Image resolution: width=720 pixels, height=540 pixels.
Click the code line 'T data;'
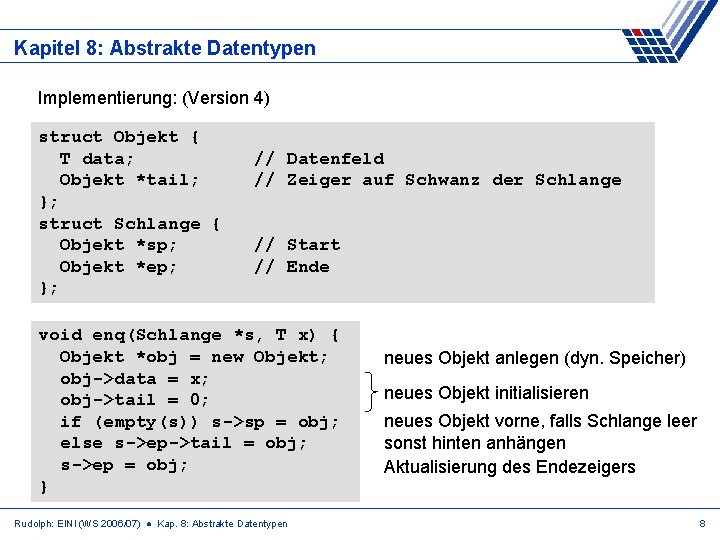pos(96,159)
